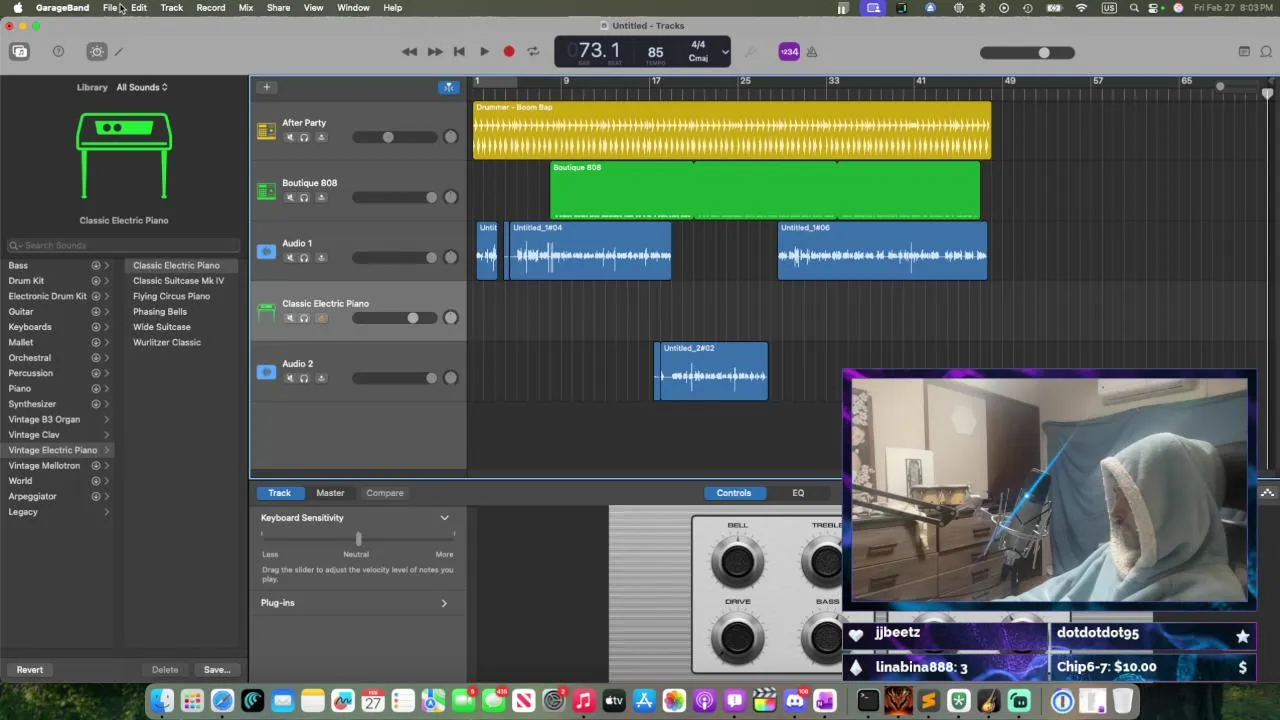This screenshot has height=720, width=1280.
Task: Toggle the Metronome button
Action: point(812,52)
